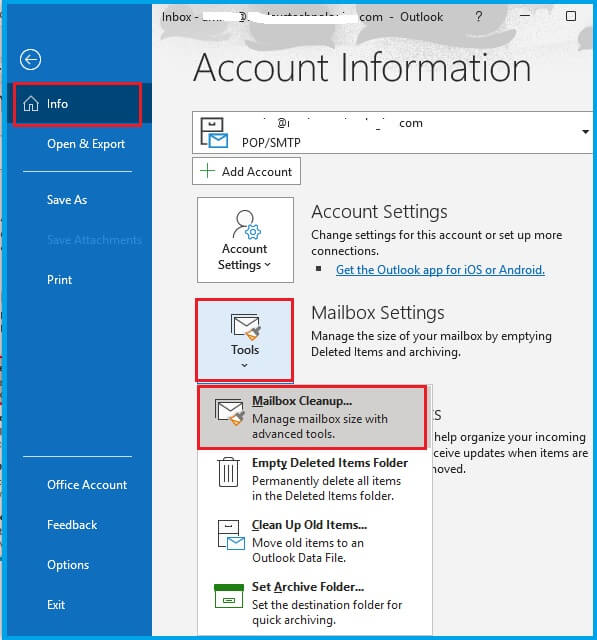Choose Set Archive Folder

[315, 602]
